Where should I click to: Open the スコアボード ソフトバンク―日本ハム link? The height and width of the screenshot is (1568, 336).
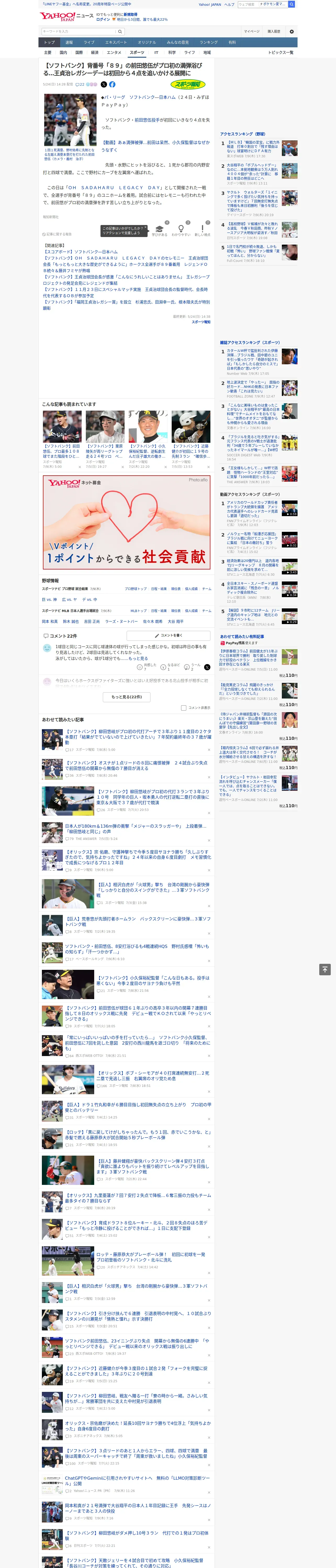click(x=81, y=251)
